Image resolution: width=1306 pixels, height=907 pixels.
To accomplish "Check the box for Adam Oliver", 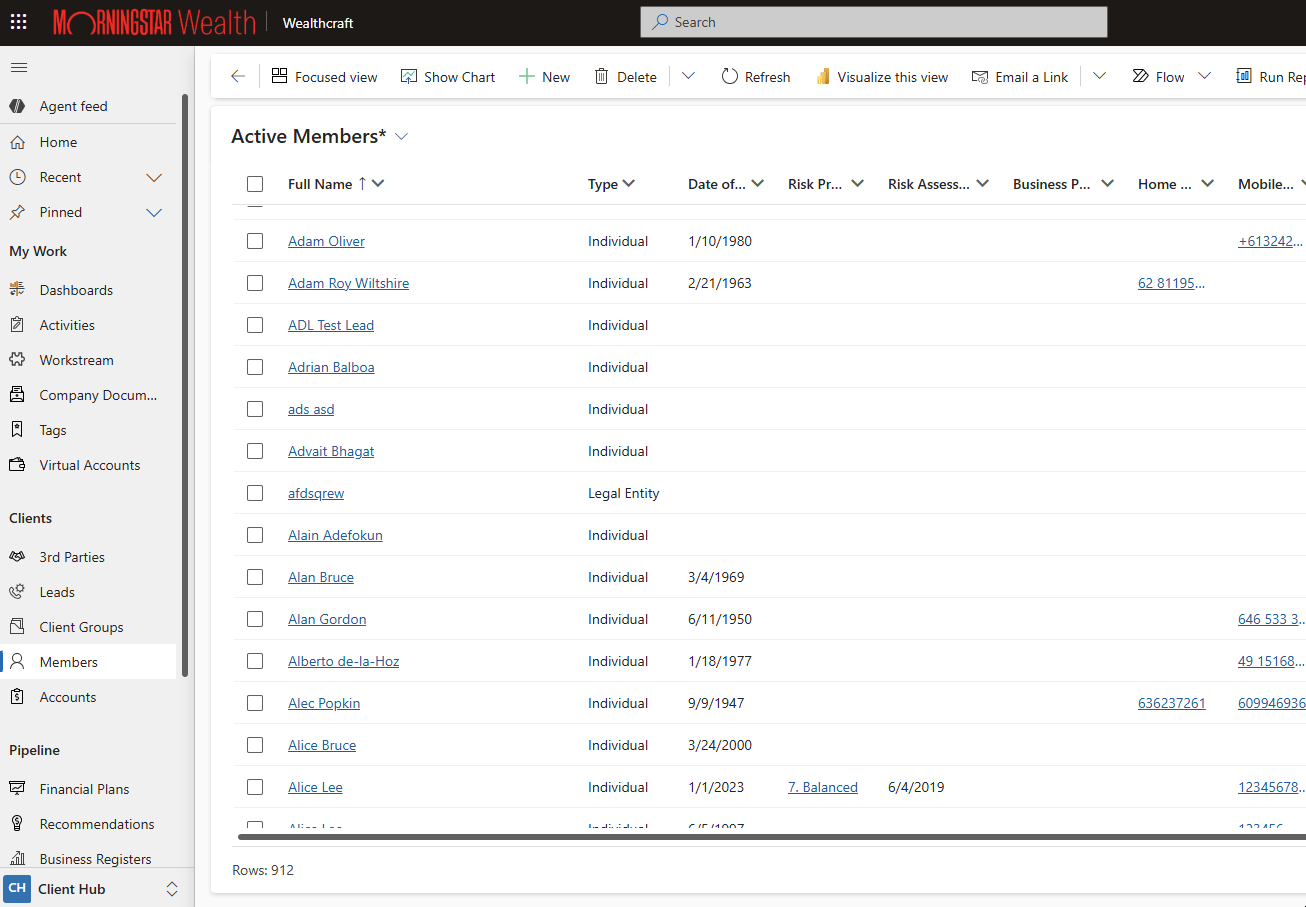I will click(x=255, y=241).
